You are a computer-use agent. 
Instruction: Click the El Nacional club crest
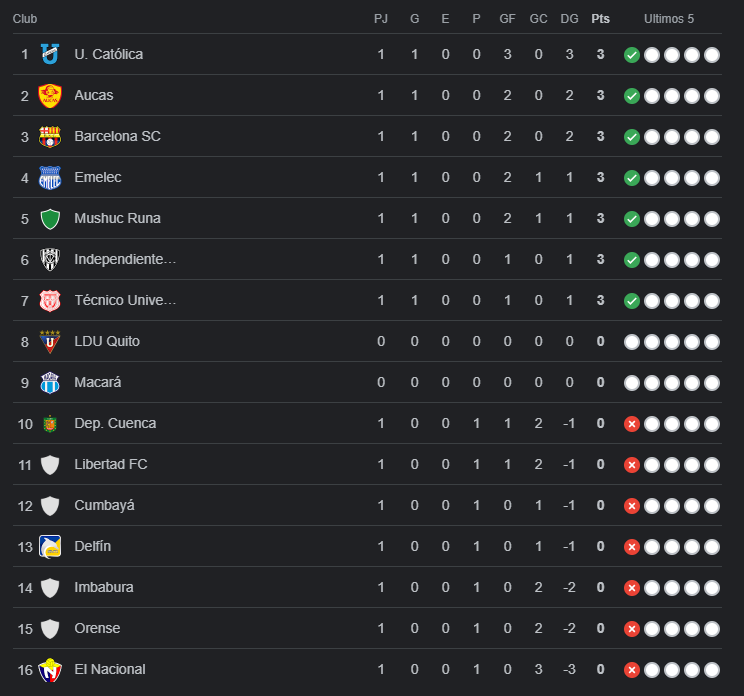coord(50,670)
